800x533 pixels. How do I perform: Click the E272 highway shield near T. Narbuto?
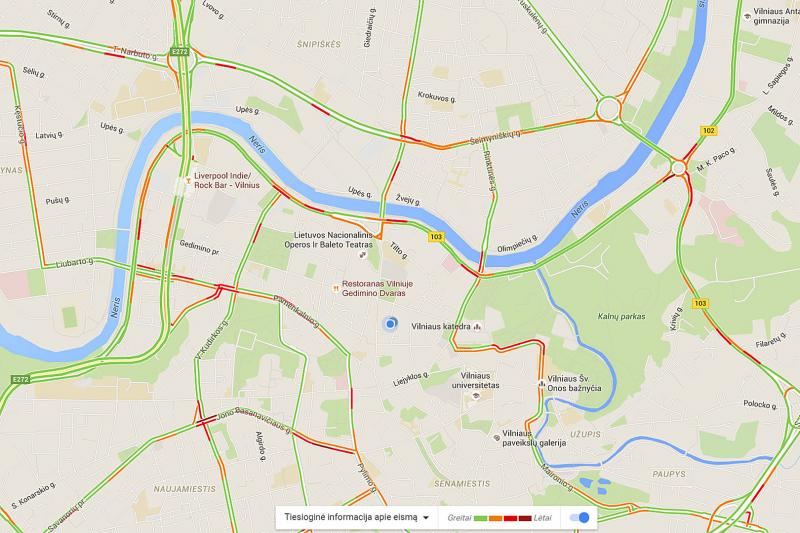pyautogui.click(x=180, y=52)
